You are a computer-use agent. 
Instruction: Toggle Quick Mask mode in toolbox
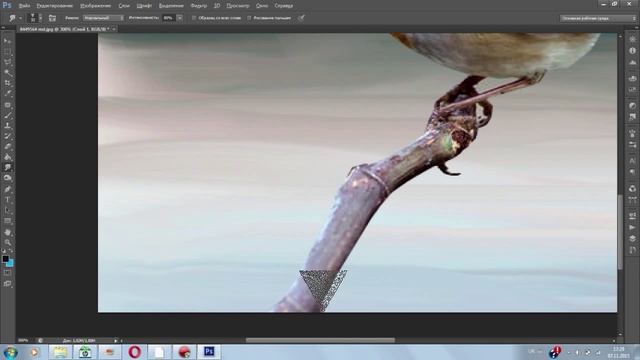[7, 272]
